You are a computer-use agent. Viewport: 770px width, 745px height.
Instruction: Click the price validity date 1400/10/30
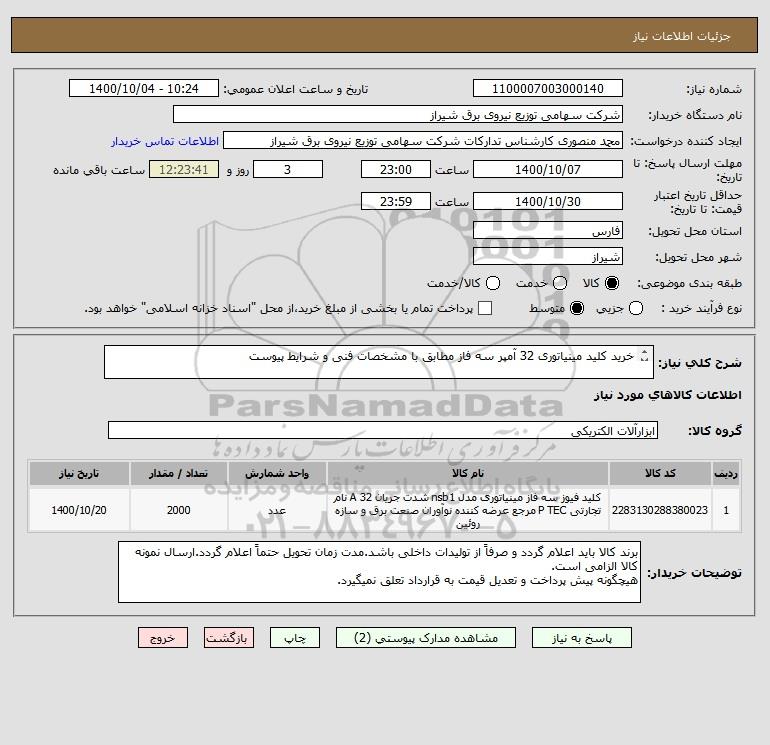(548, 201)
